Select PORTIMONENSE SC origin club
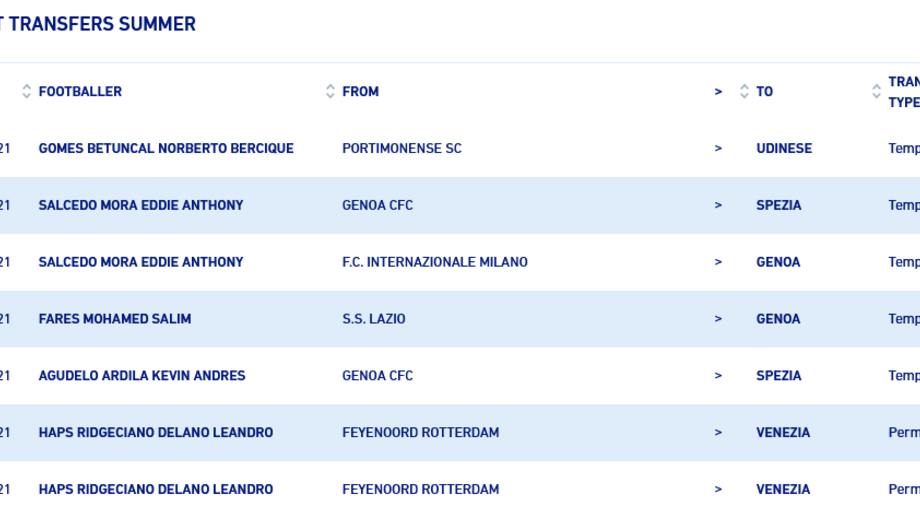Viewport: 920px width, 518px height. point(402,148)
